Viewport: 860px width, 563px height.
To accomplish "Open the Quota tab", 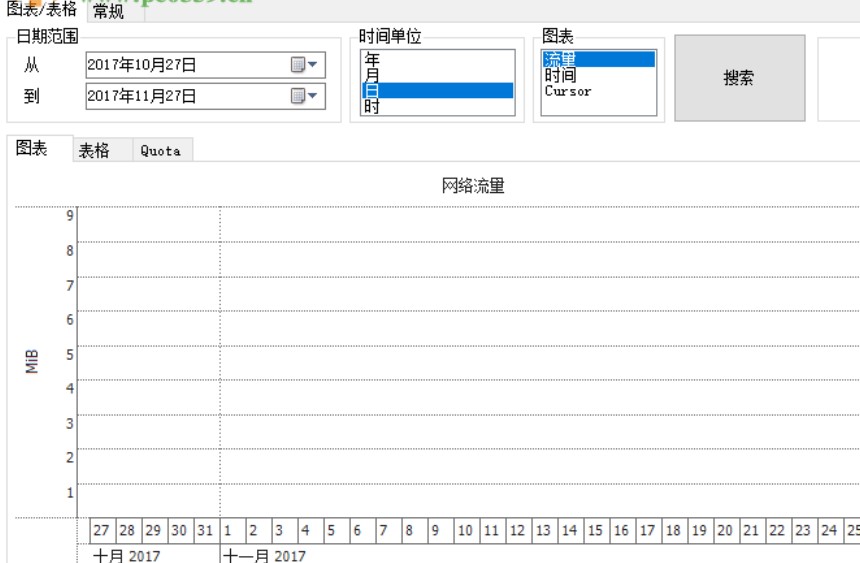I will pyautogui.click(x=161, y=150).
